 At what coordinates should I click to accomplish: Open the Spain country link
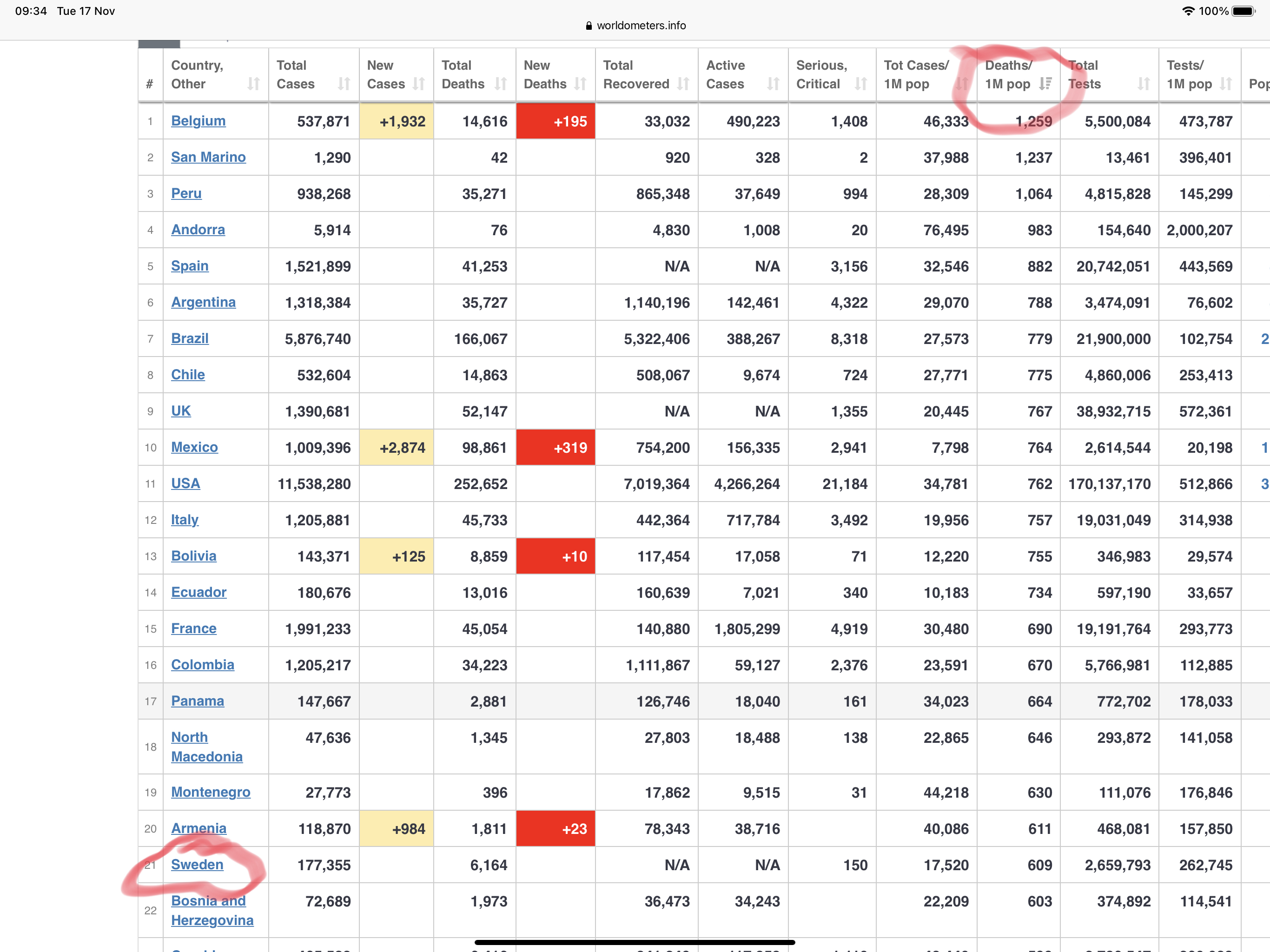(190, 265)
